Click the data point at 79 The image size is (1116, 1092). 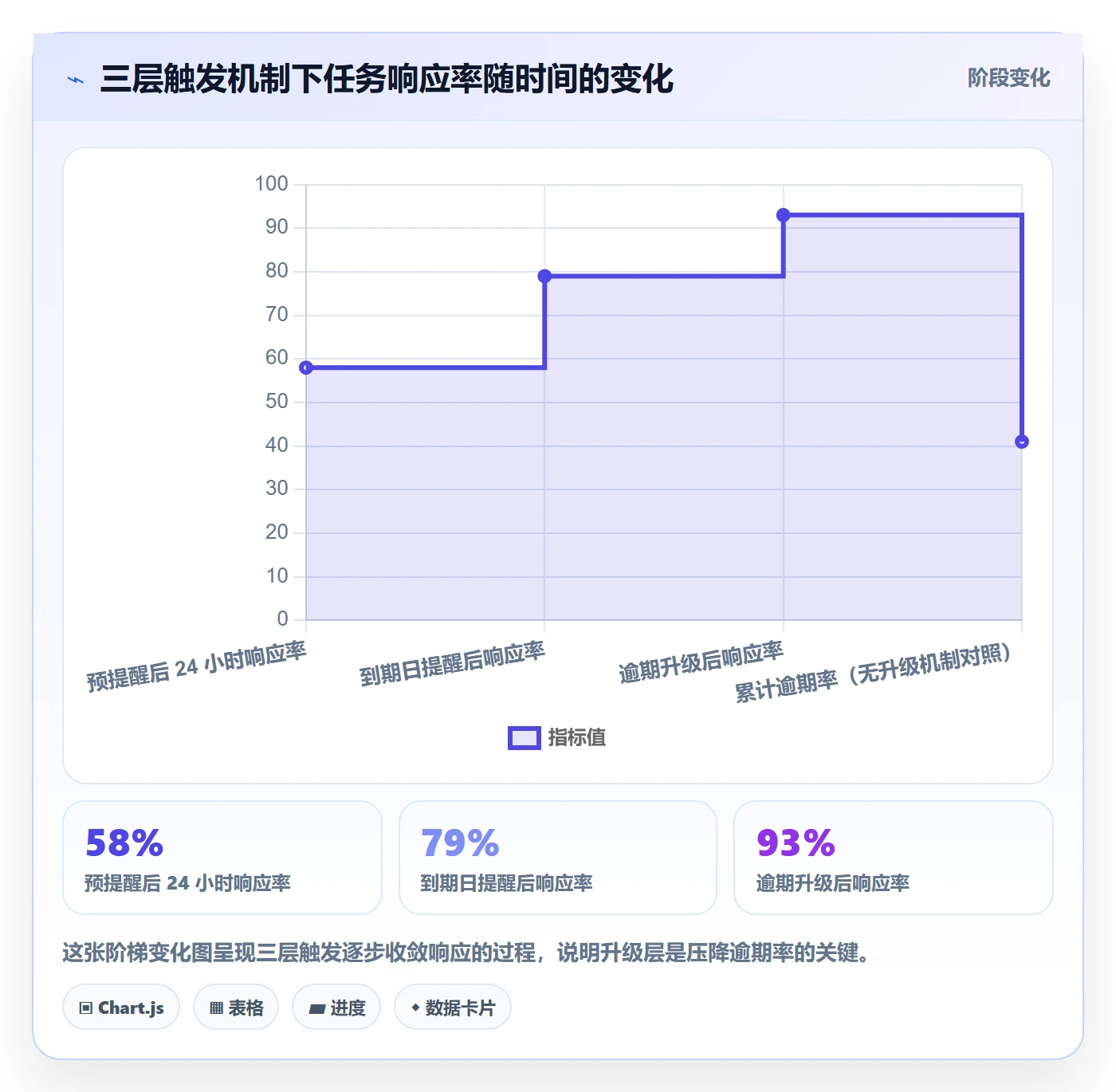coord(544,276)
